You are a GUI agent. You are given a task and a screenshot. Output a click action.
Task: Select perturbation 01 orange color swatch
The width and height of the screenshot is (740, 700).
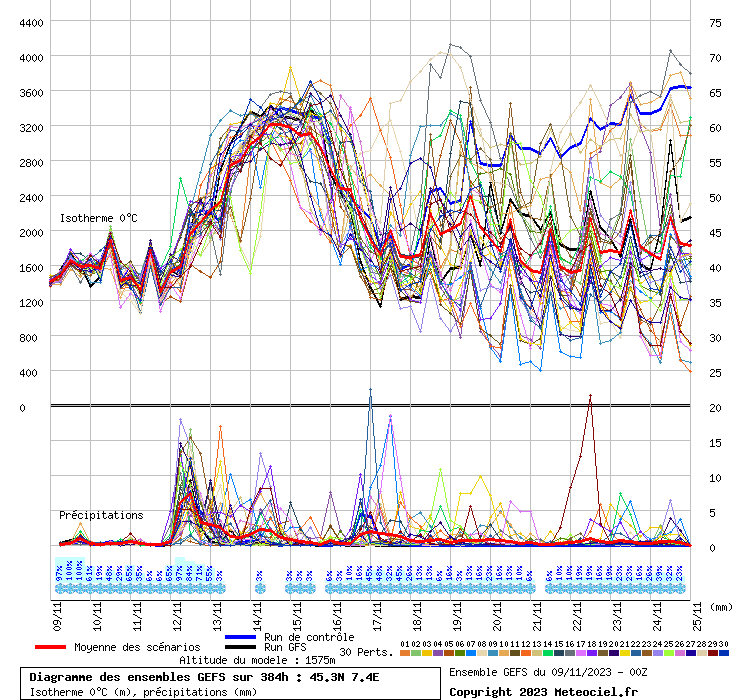(x=404, y=653)
